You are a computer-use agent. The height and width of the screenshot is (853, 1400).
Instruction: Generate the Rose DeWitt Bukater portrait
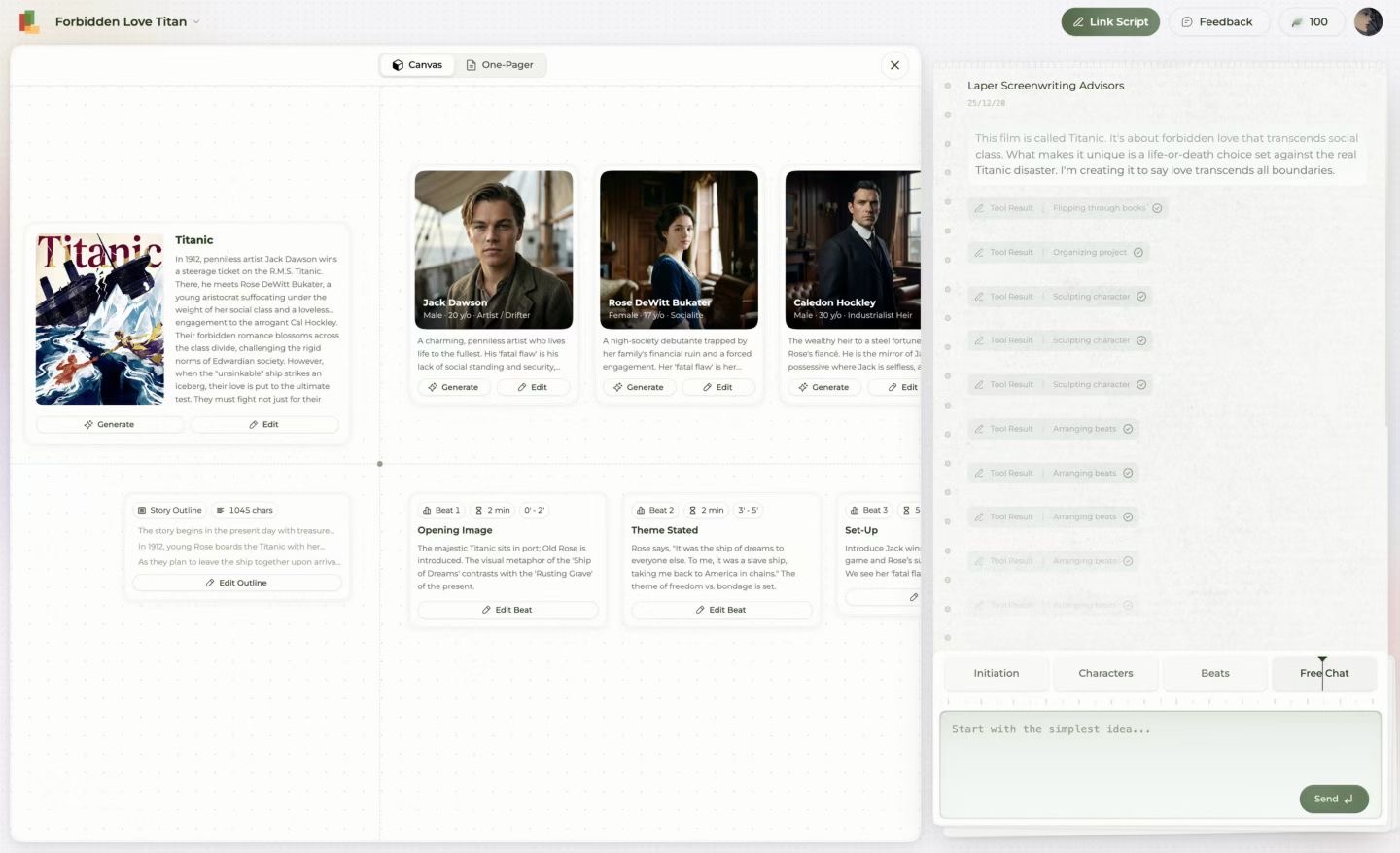click(x=640, y=387)
